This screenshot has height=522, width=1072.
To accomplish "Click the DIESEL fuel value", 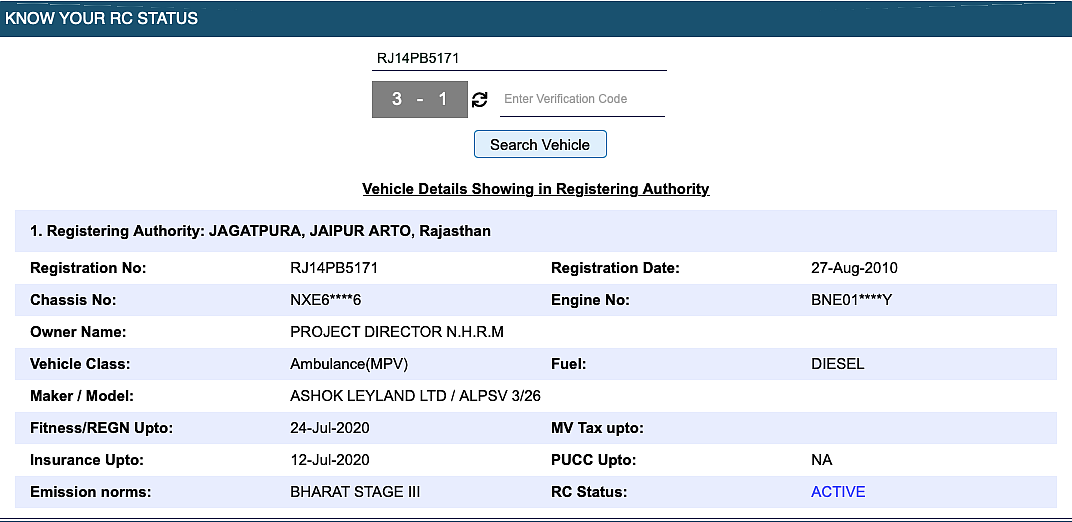I will coord(838,364).
